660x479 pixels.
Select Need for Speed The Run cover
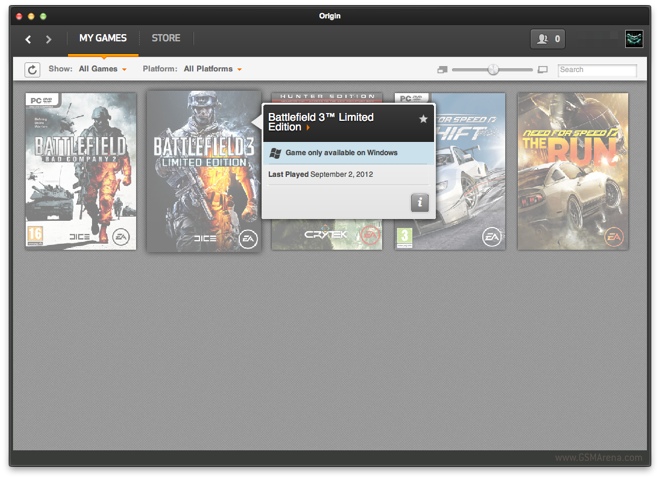[x=573, y=171]
